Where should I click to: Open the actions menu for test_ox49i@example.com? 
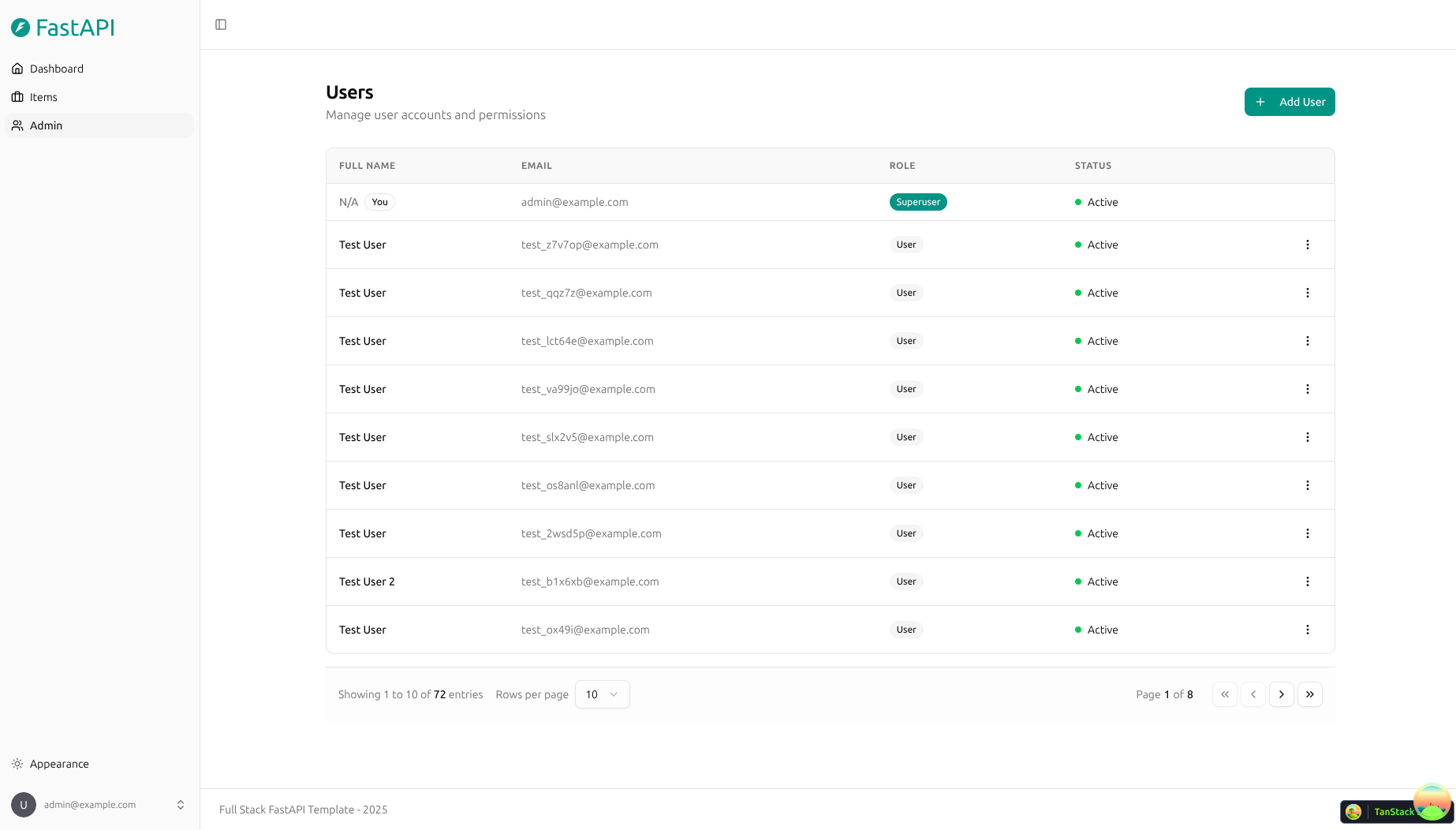(x=1308, y=630)
